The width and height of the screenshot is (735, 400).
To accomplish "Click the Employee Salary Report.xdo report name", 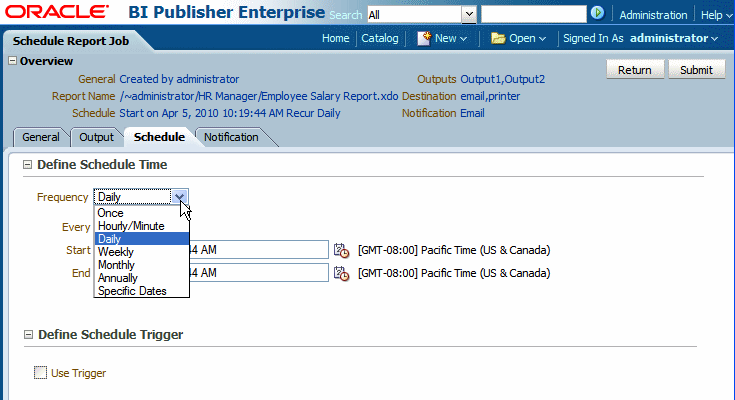I will [259, 96].
